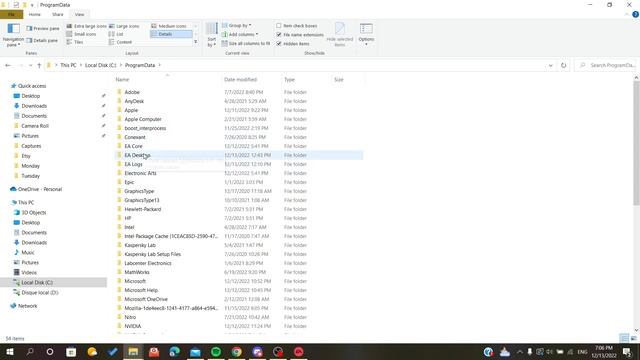Sort by the Type column header

tap(306, 80)
